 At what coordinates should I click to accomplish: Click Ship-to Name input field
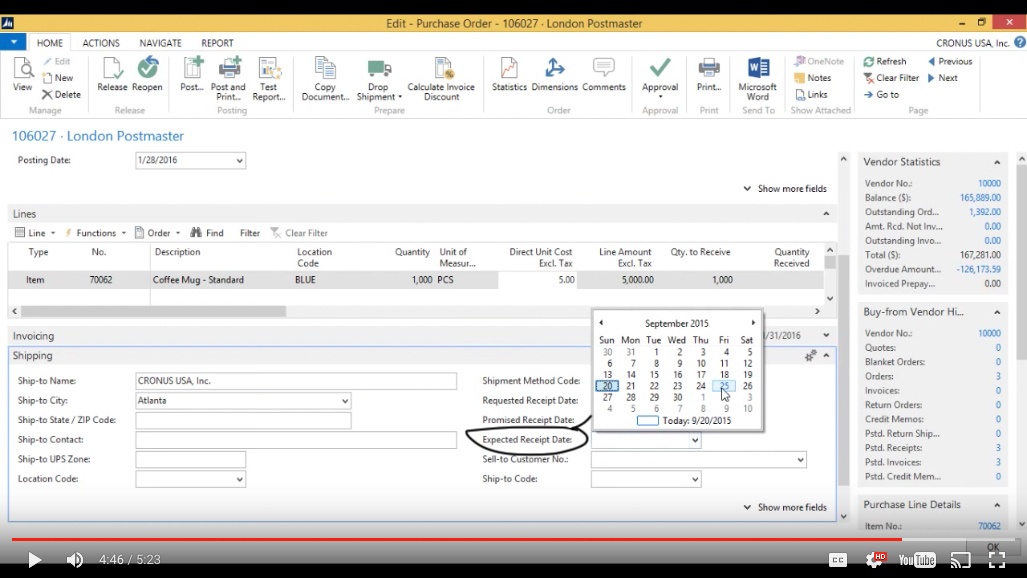pos(296,381)
